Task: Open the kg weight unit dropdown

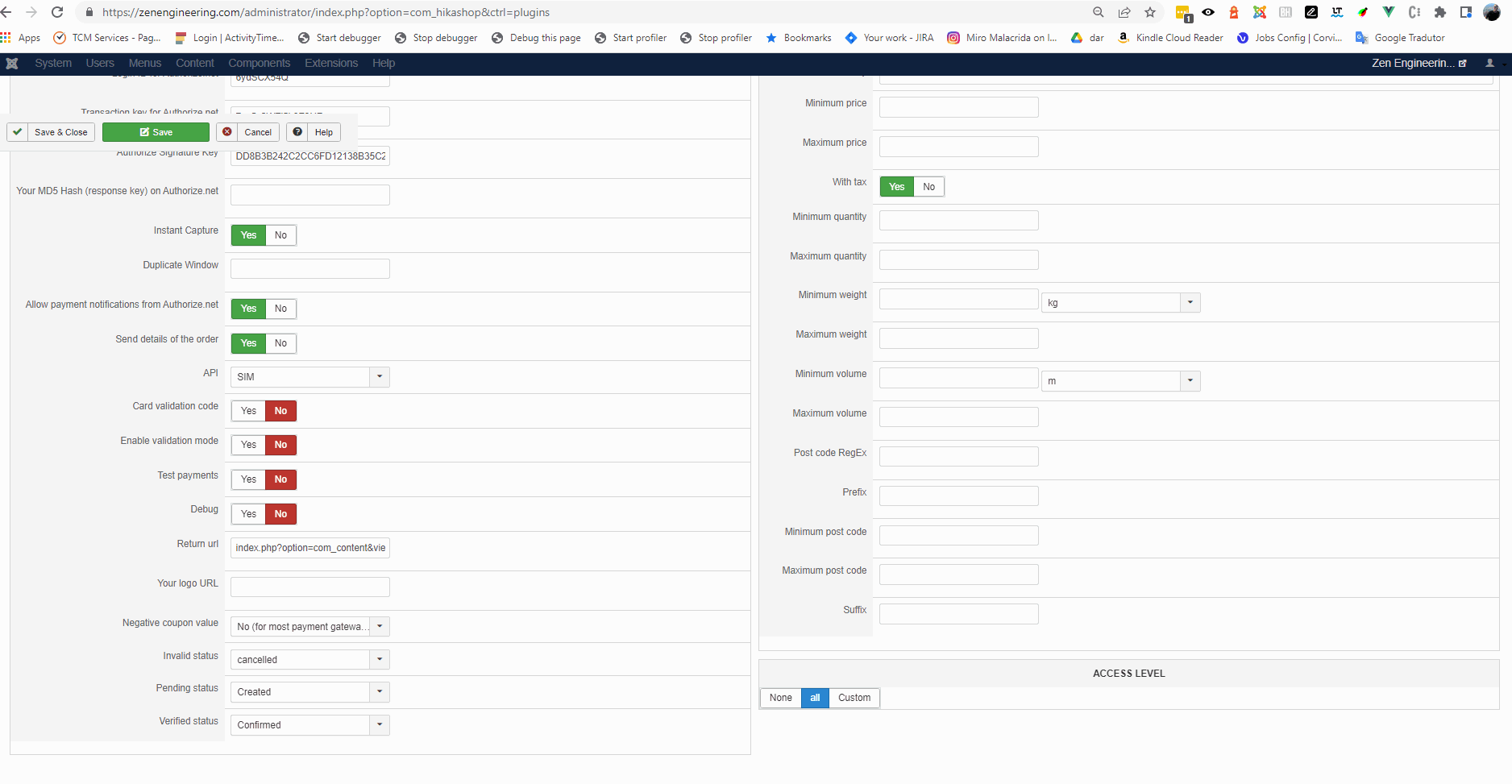Action: [x=1121, y=302]
